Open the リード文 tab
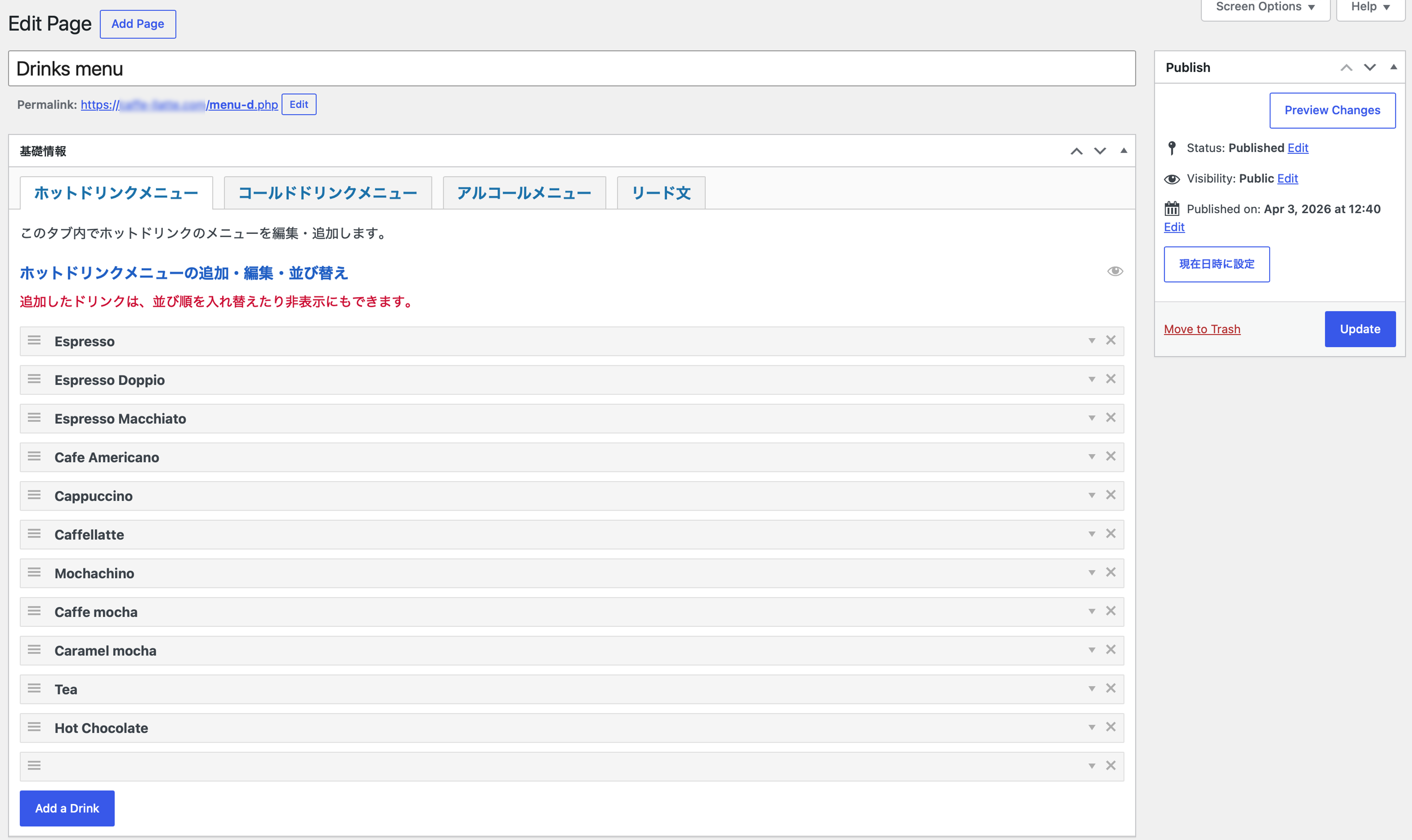Screen dimensions: 1412x840 (x=661, y=193)
